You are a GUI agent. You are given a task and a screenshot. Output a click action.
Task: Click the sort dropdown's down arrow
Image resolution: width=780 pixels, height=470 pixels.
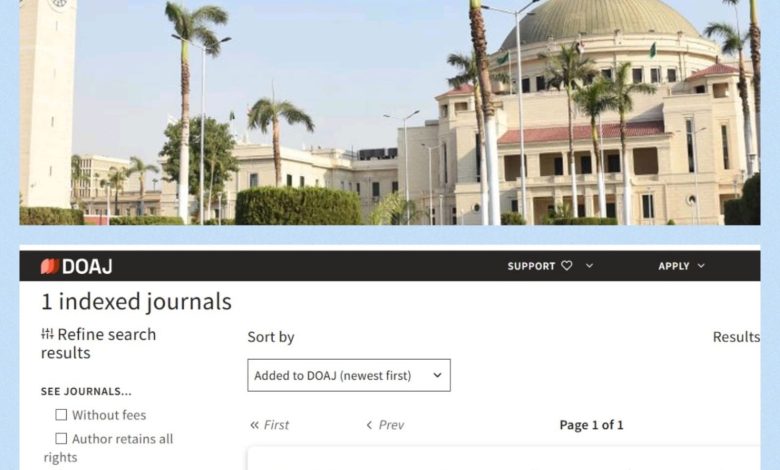click(x=437, y=375)
